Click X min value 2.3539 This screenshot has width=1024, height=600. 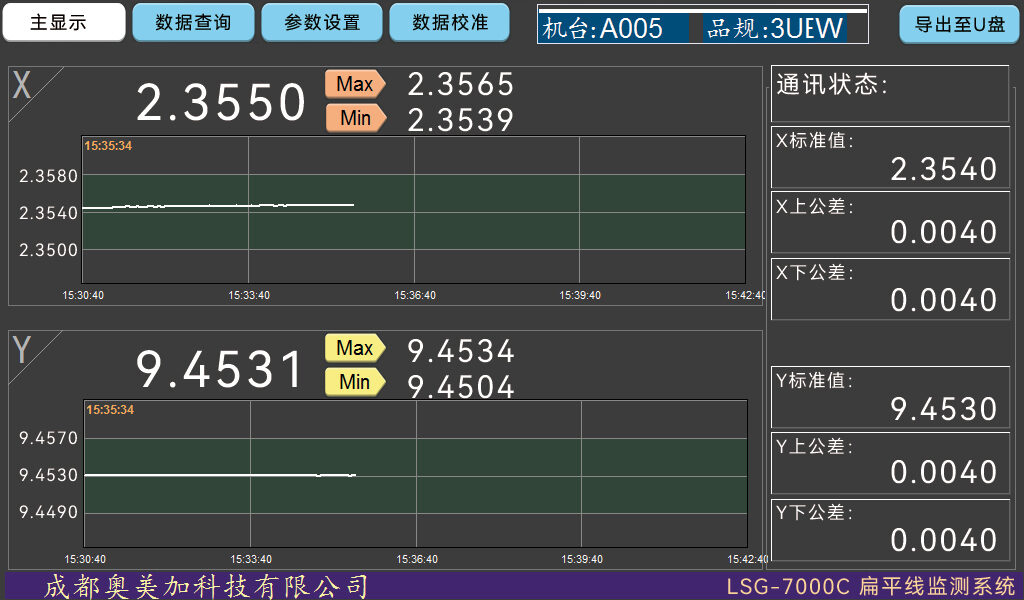pos(460,119)
